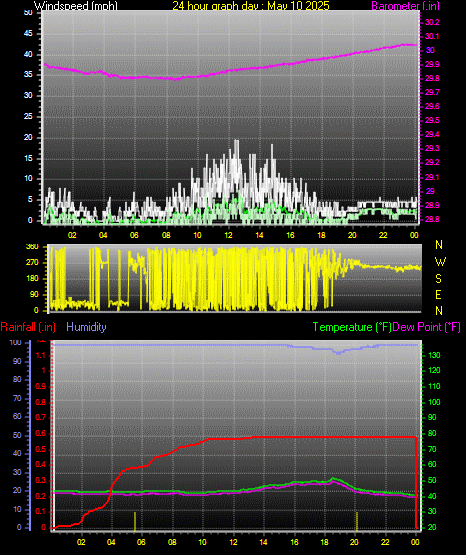
Task: Click the W compass label
Action: tap(440, 262)
